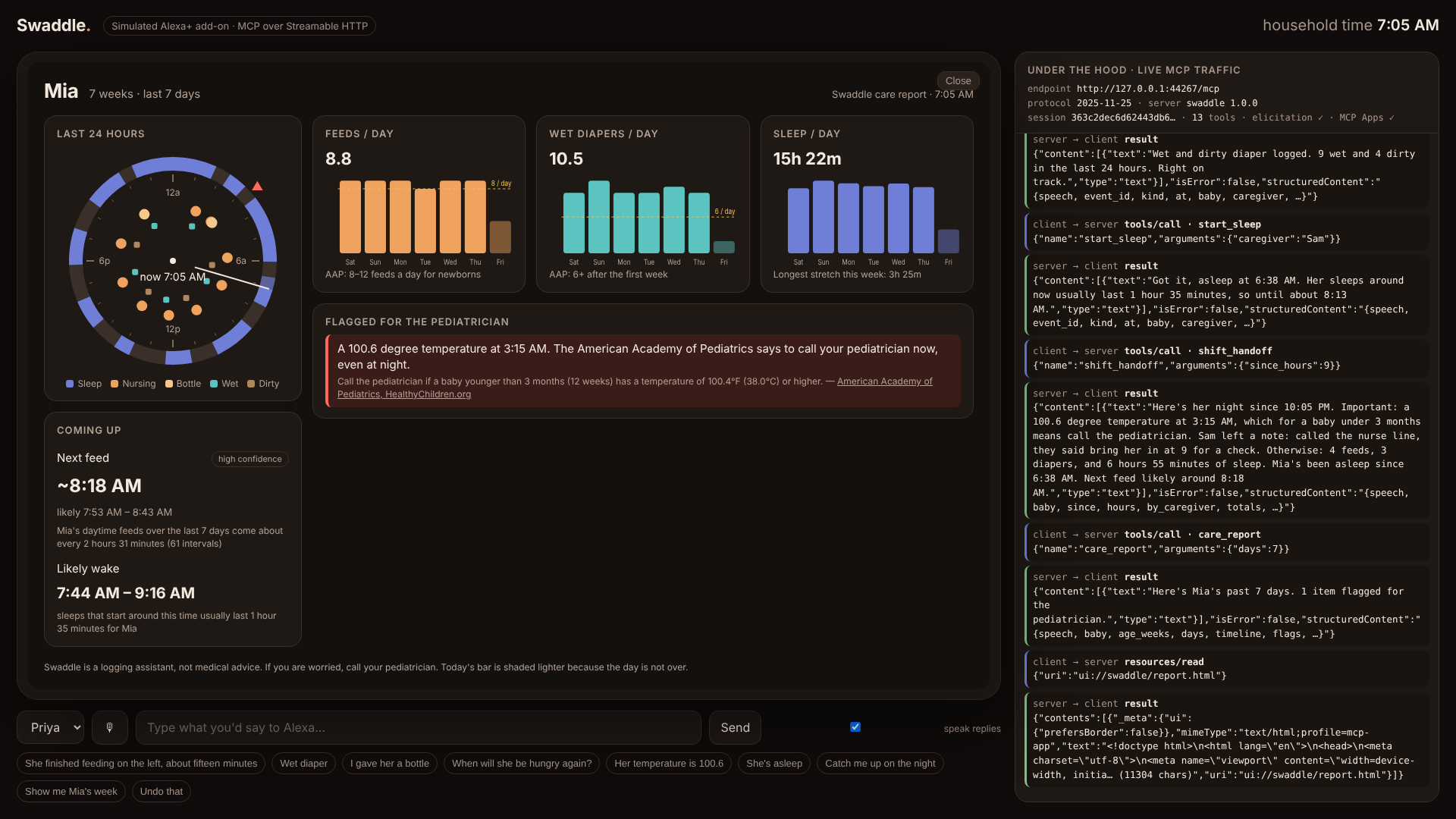Click the Sunday bar in Wet Diapers chart
Image resolution: width=1456 pixels, height=819 pixels.
599,217
